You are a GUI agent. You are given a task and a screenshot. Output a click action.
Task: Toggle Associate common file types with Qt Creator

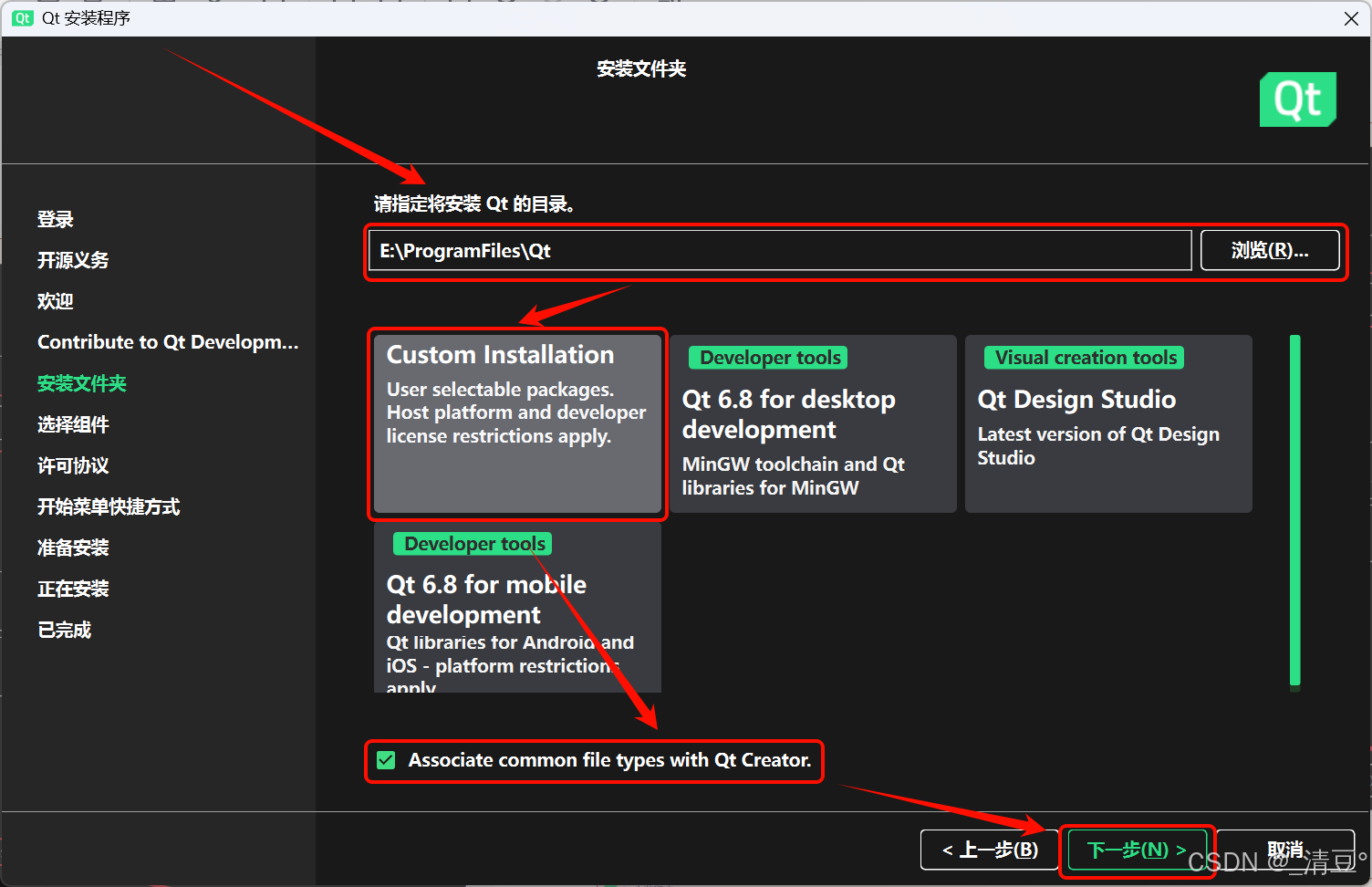pyautogui.click(x=387, y=760)
